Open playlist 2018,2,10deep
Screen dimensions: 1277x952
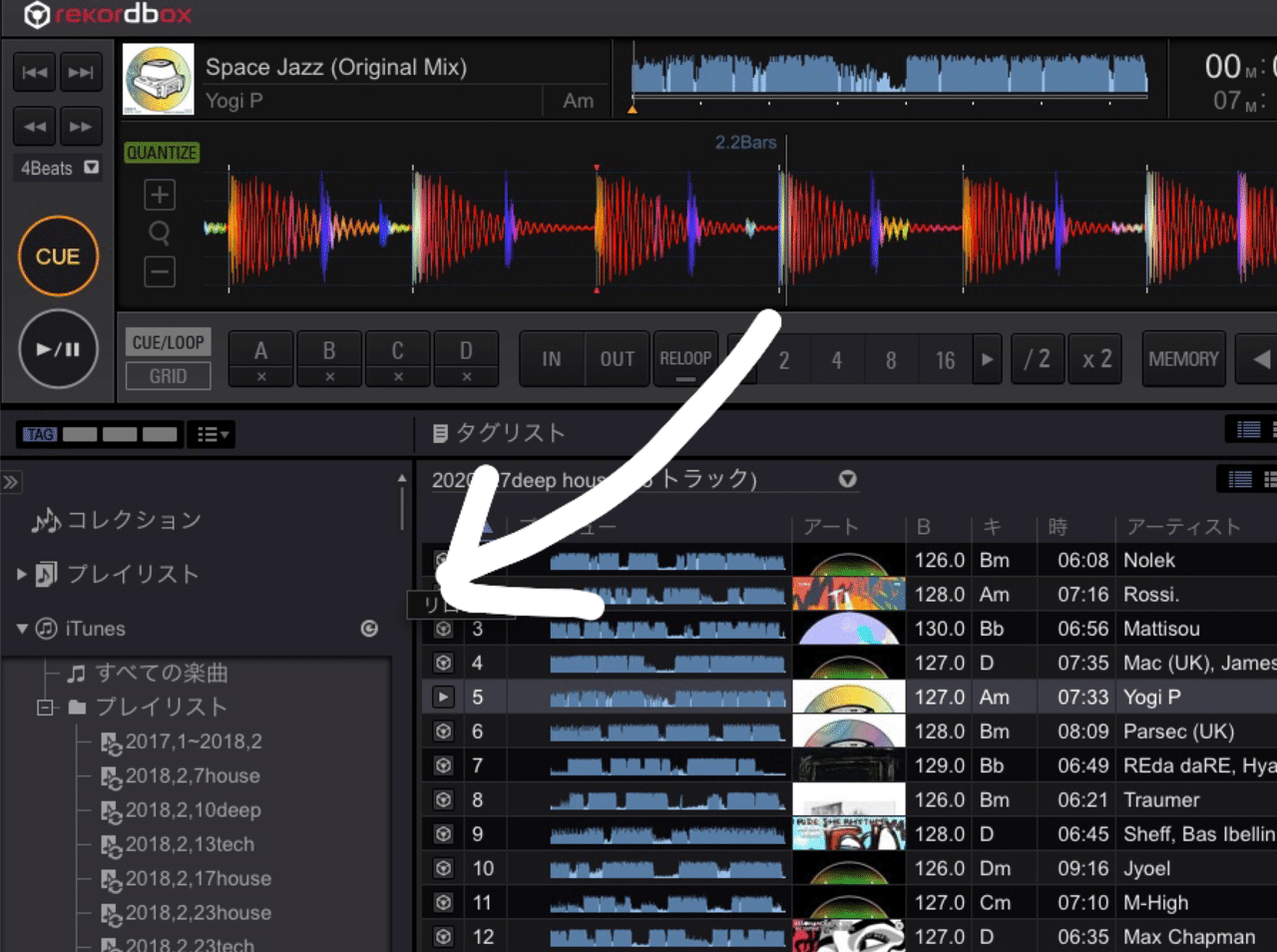[181, 810]
